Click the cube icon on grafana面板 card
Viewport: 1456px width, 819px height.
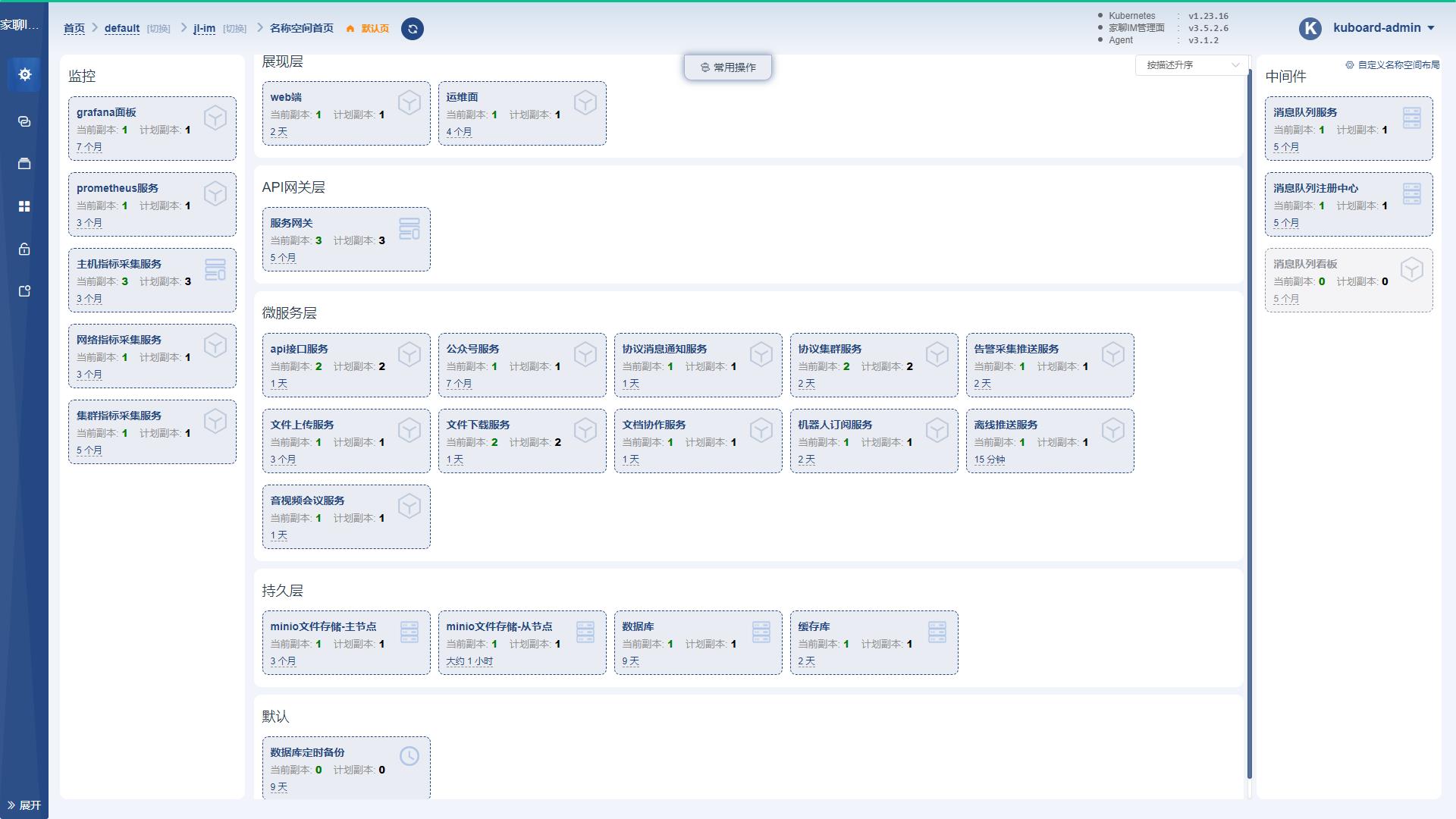point(215,118)
